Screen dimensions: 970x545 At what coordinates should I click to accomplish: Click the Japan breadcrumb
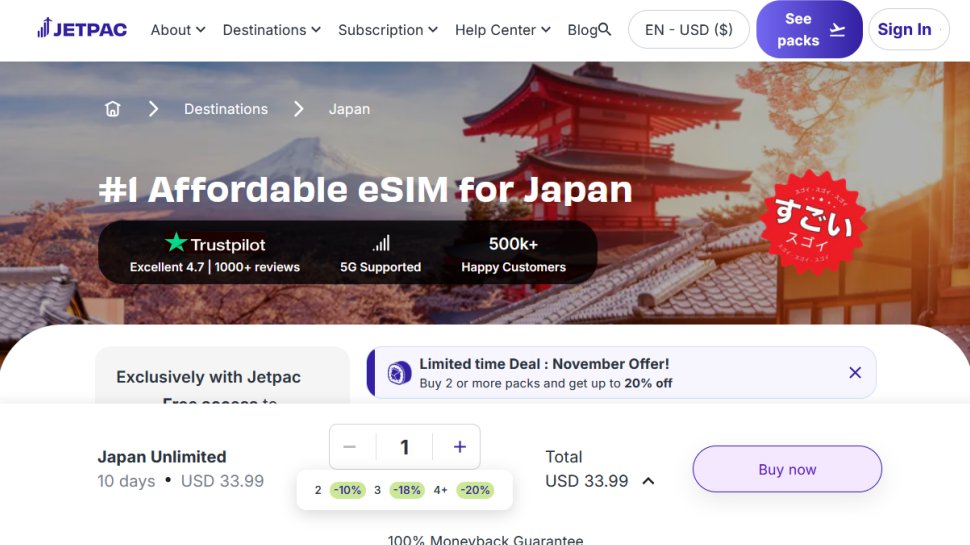pyautogui.click(x=350, y=109)
